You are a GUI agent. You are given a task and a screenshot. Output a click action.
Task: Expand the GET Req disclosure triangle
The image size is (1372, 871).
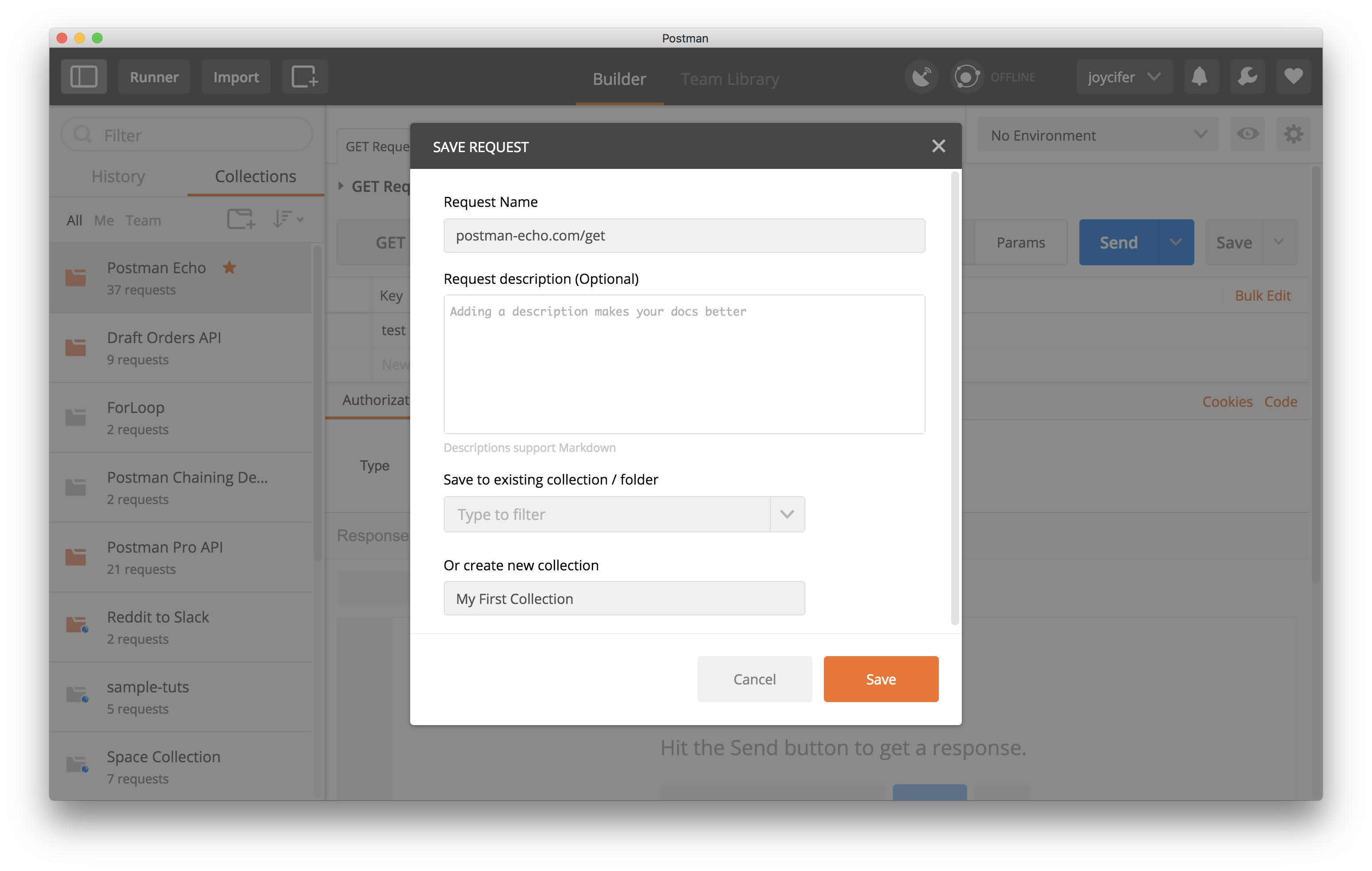pos(341,186)
